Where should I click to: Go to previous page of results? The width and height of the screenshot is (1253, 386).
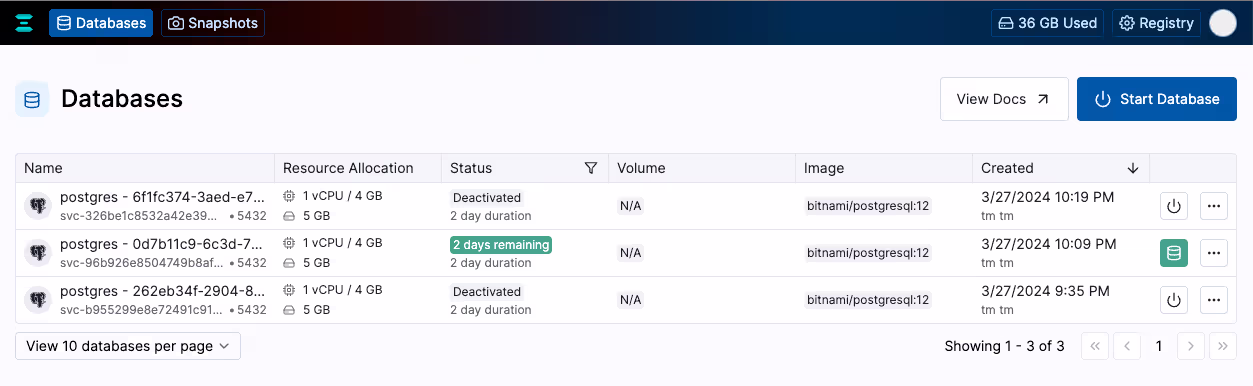pyautogui.click(x=1127, y=346)
